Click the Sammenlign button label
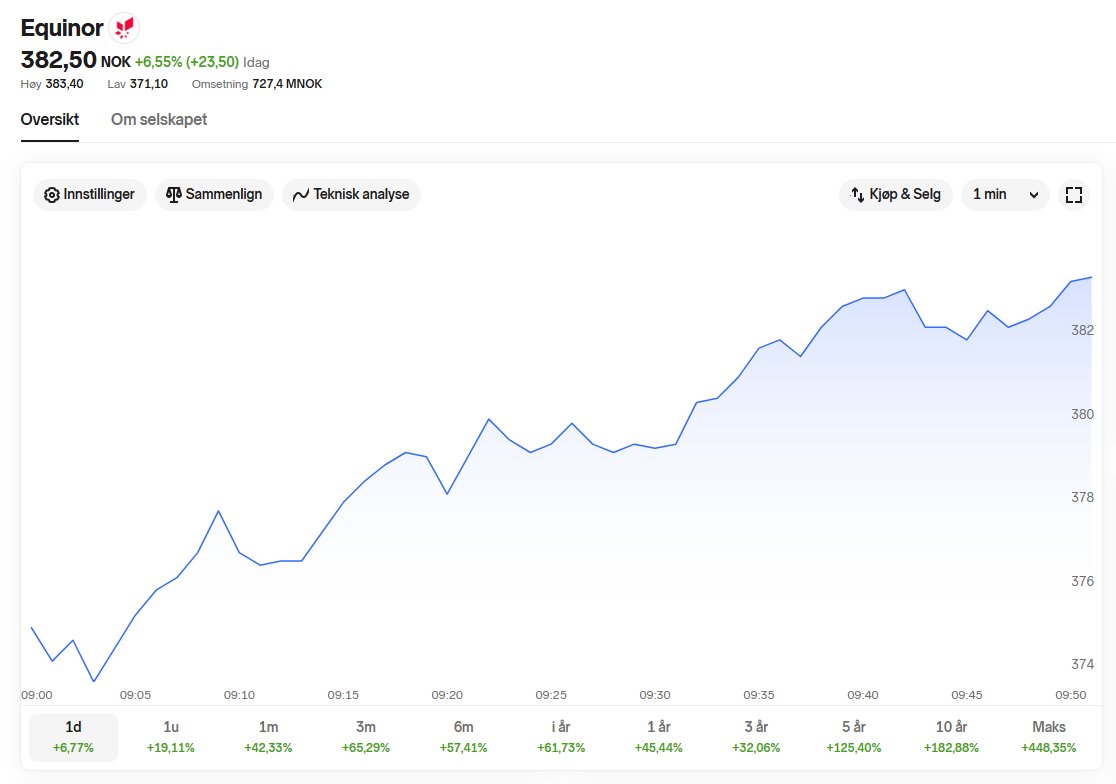The width and height of the screenshot is (1116, 784). [x=223, y=194]
